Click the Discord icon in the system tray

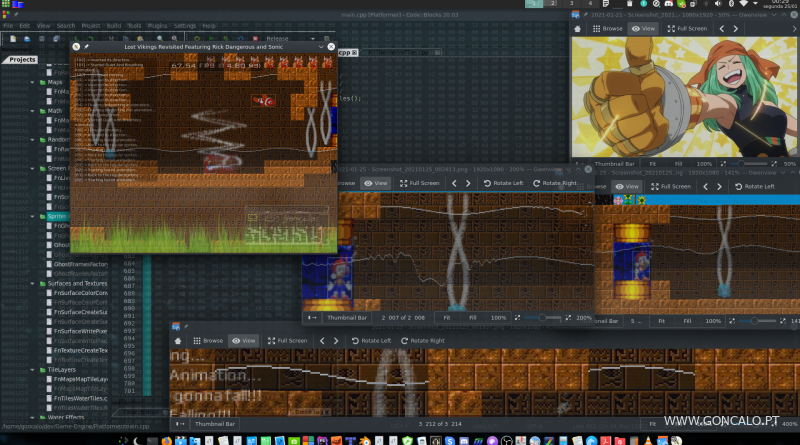click(668, 4)
